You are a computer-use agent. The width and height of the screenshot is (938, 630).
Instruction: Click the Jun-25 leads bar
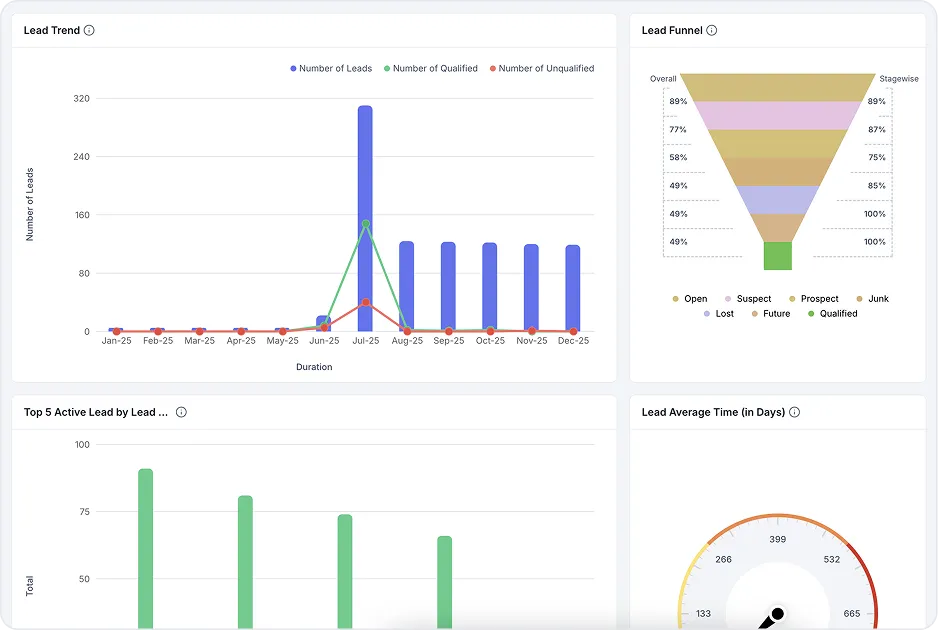[324, 324]
